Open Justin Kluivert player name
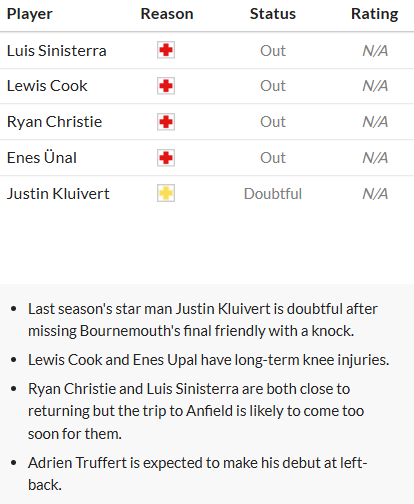 pyautogui.click(x=58, y=194)
